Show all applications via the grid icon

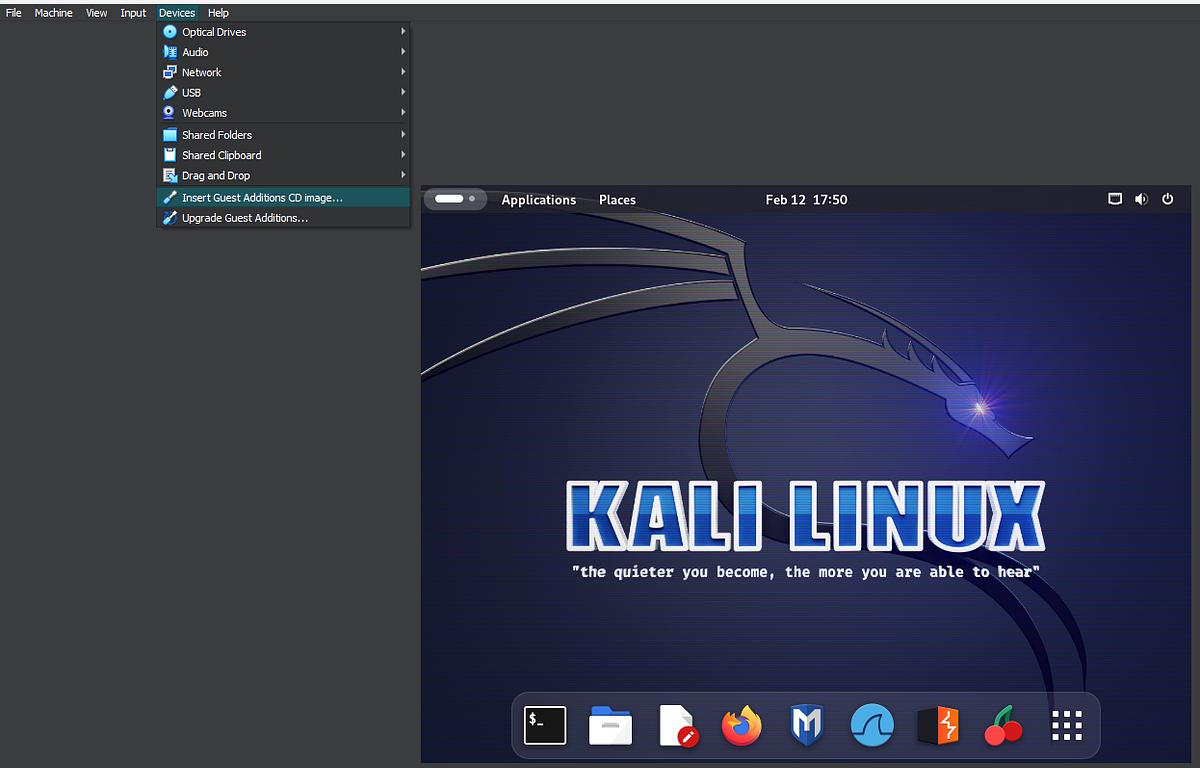[1066, 726]
